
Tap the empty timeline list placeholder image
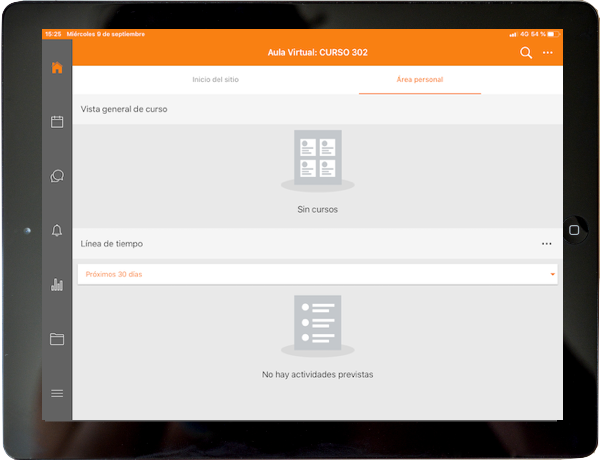(x=318, y=323)
